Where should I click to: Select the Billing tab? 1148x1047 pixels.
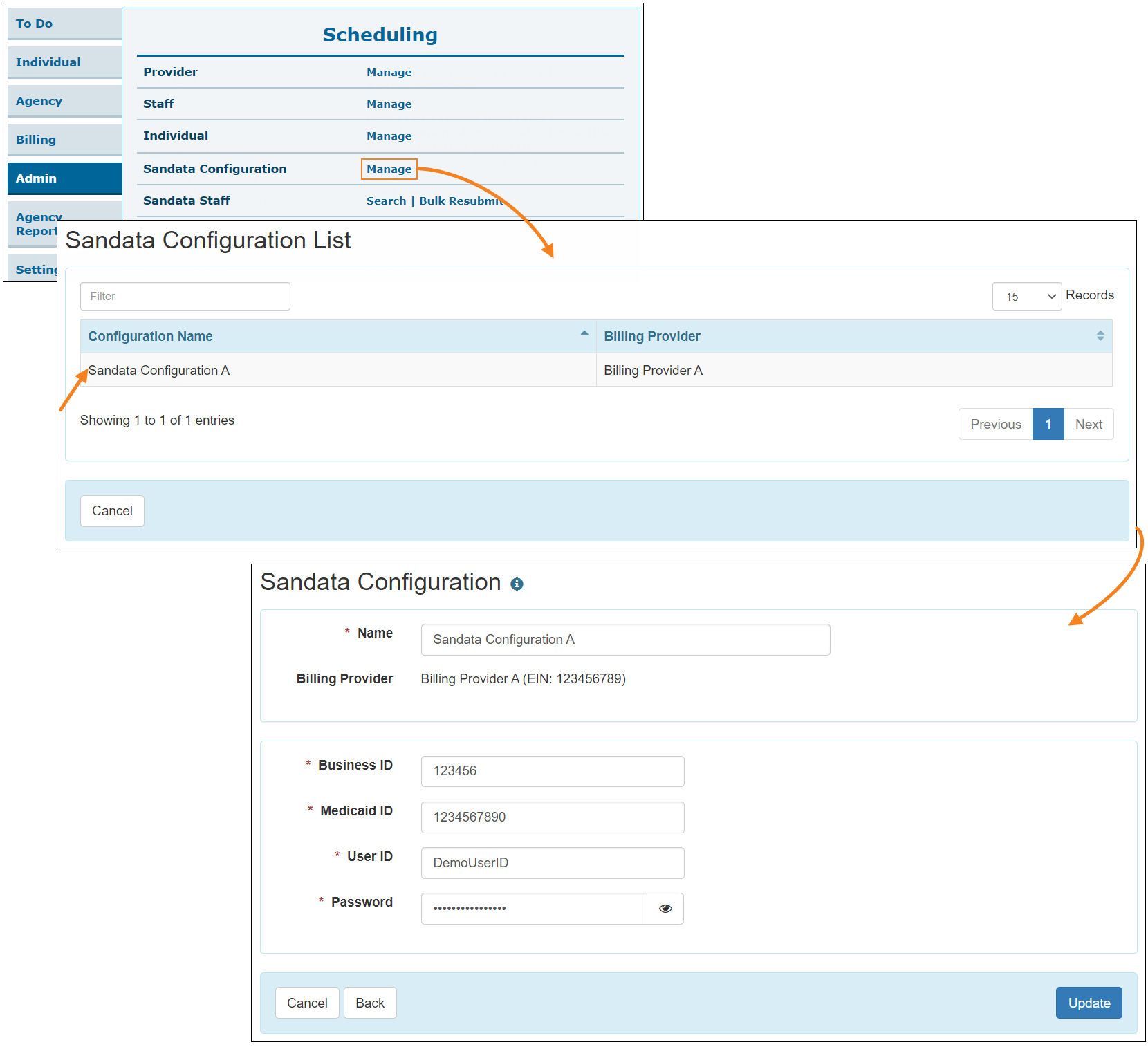(64, 140)
